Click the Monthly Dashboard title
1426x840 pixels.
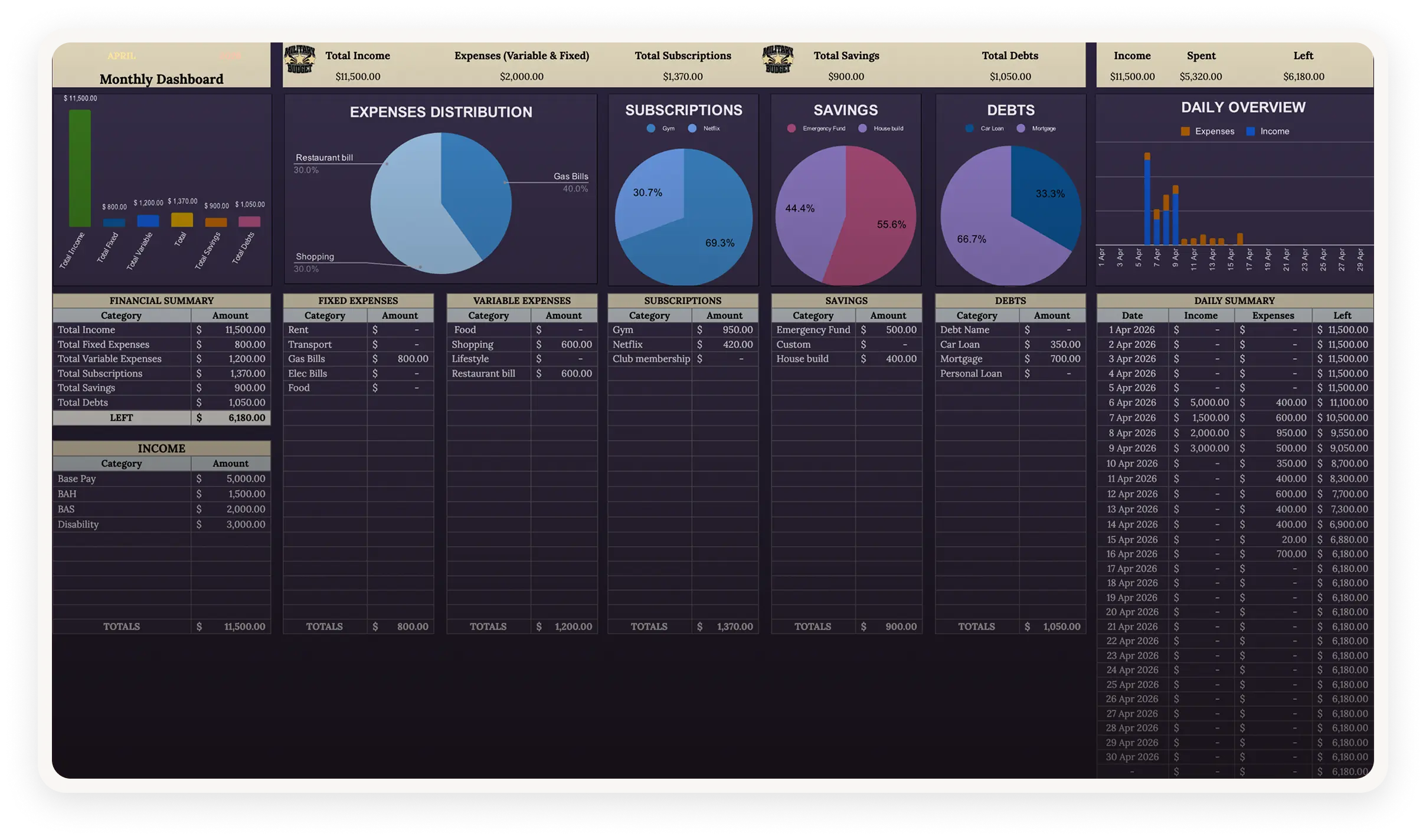click(x=161, y=79)
